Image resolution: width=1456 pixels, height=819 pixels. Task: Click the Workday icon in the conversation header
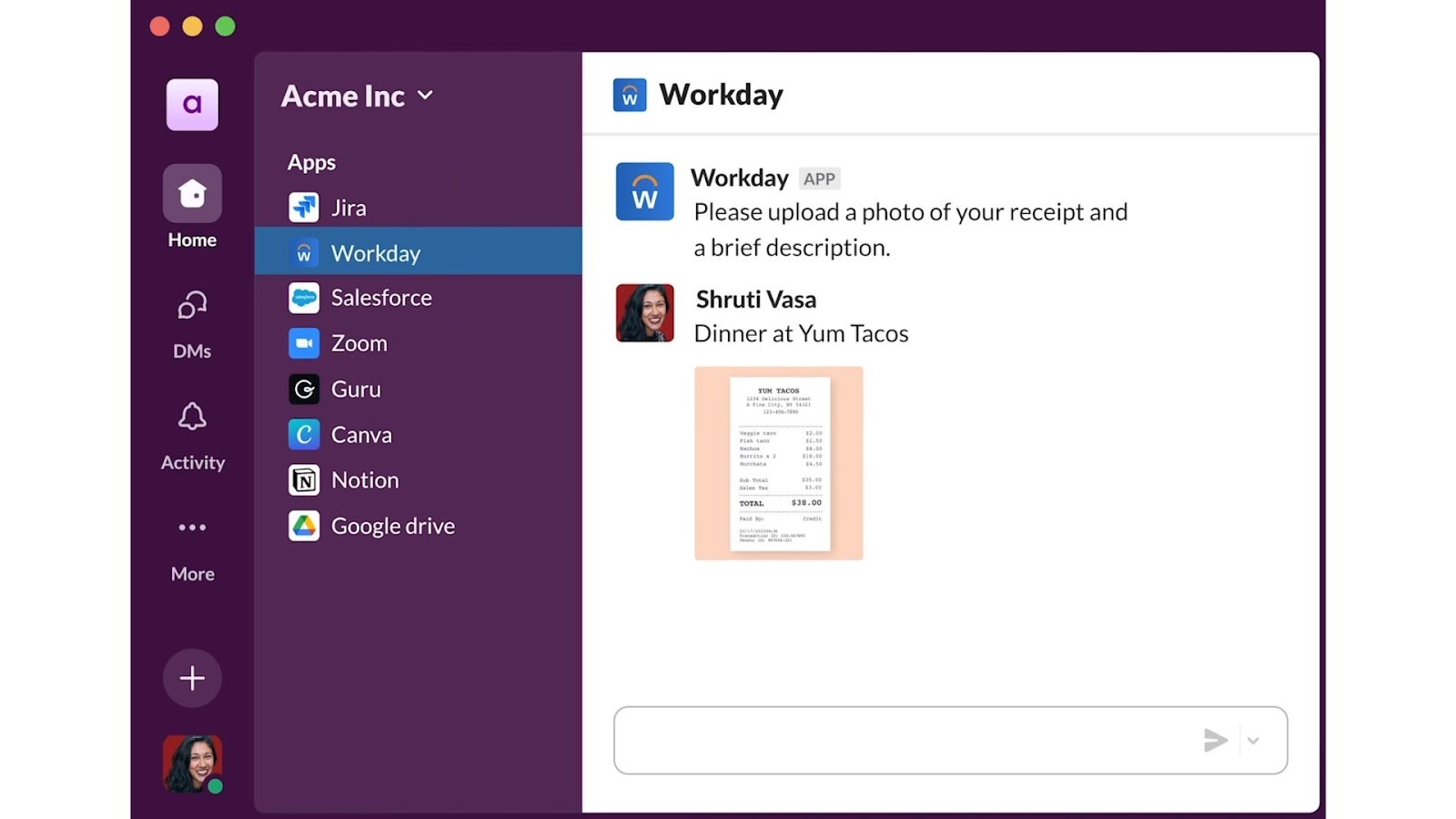pyautogui.click(x=629, y=94)
